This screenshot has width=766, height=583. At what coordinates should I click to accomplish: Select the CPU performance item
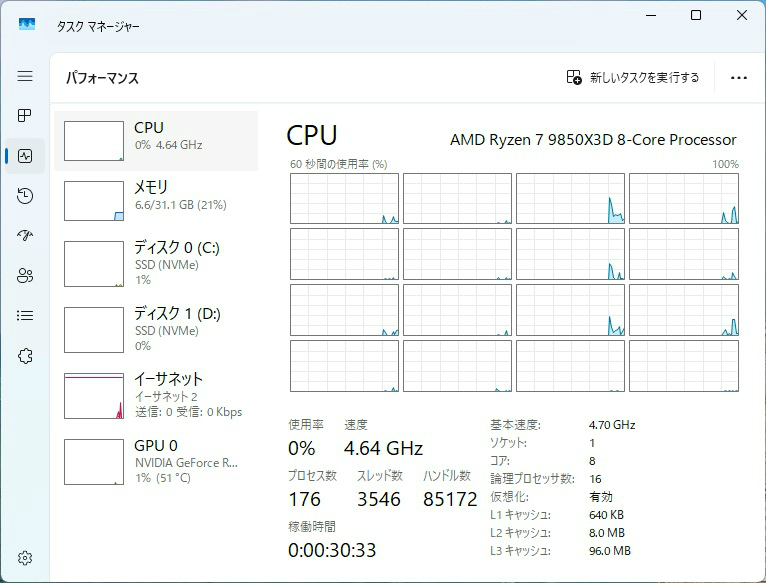coord(156,141)
